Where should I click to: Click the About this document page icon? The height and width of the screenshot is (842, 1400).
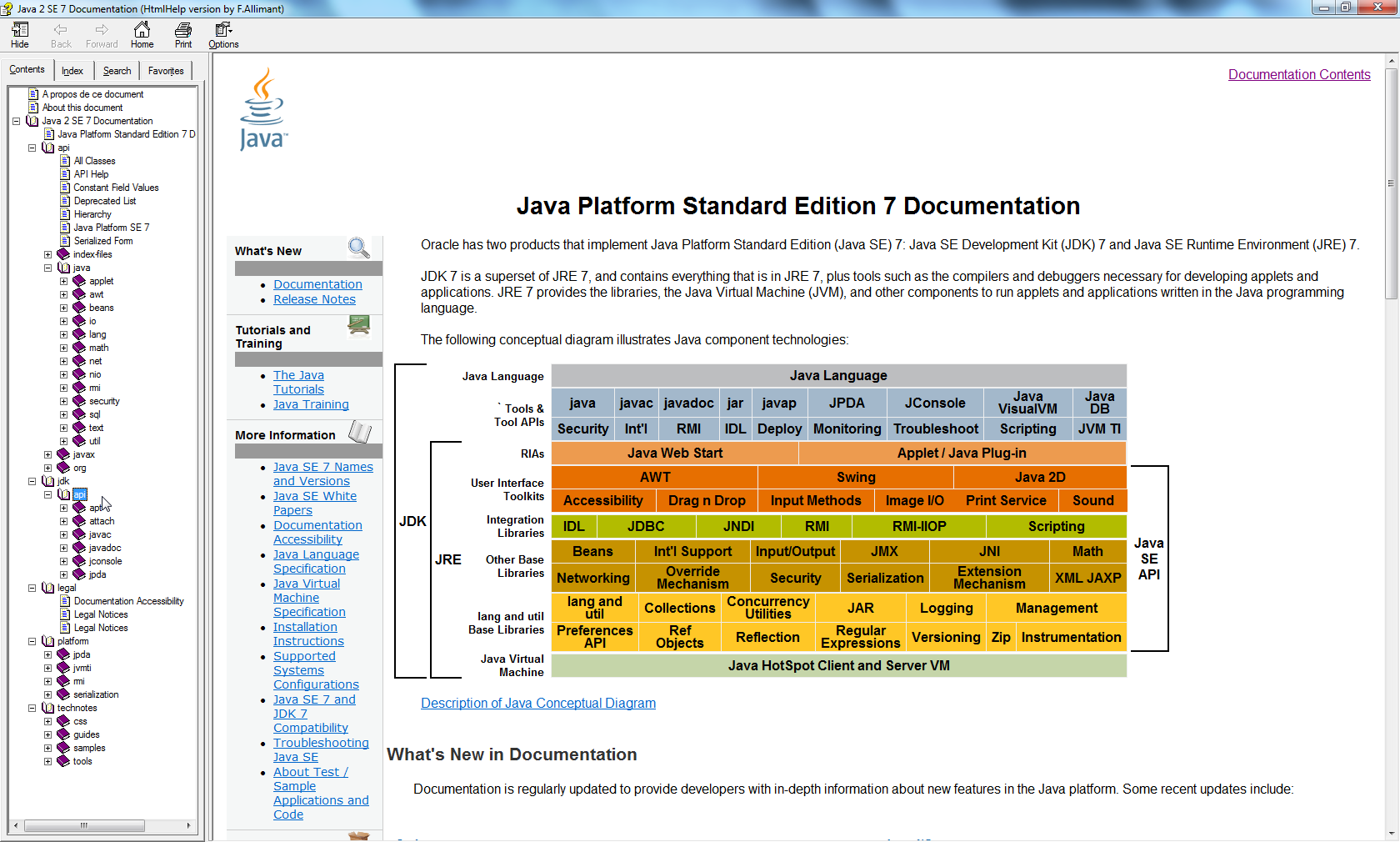click(33, 108)
